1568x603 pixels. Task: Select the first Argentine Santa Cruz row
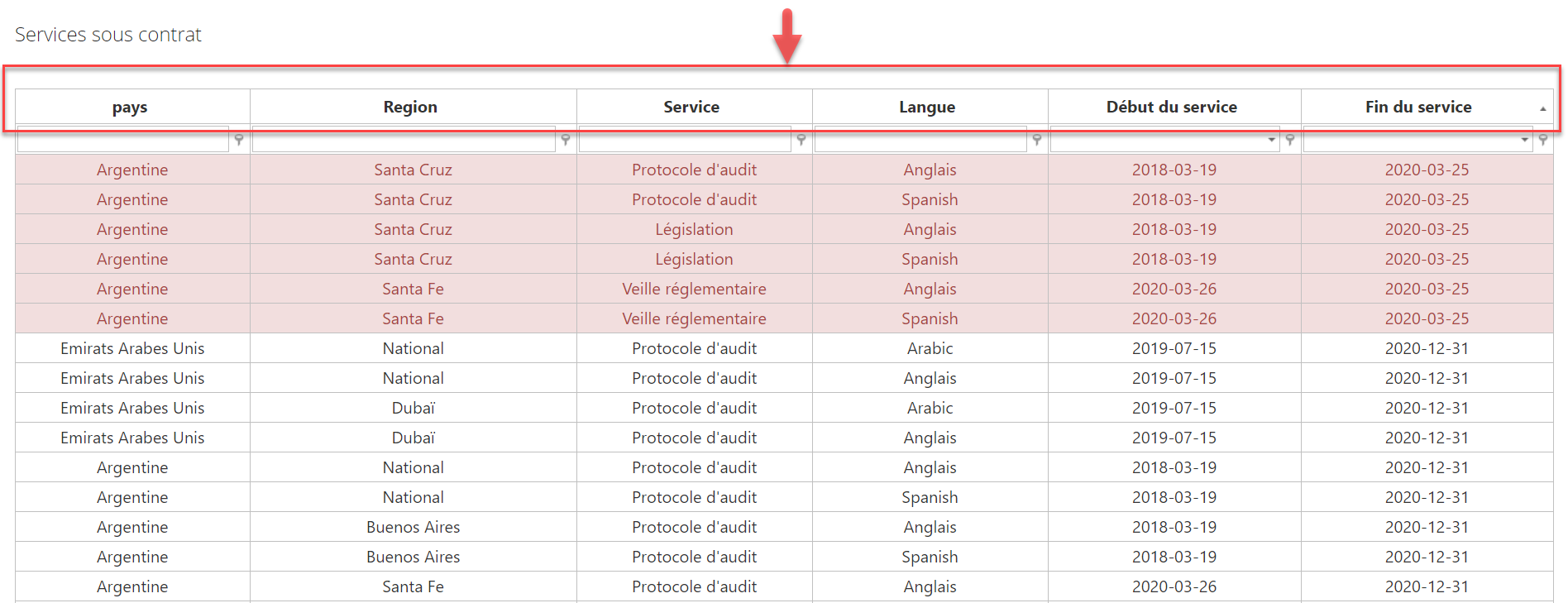coord(784,170)
